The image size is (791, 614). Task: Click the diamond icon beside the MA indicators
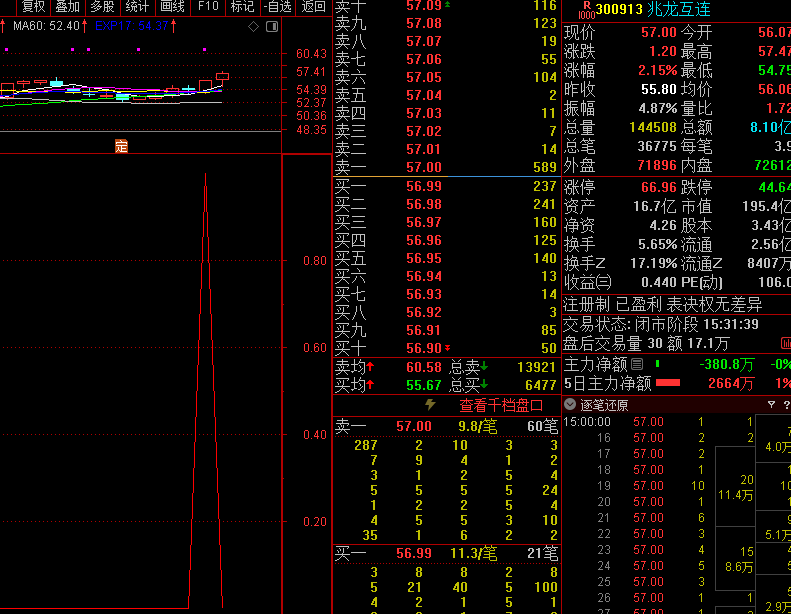click(253, 26)
